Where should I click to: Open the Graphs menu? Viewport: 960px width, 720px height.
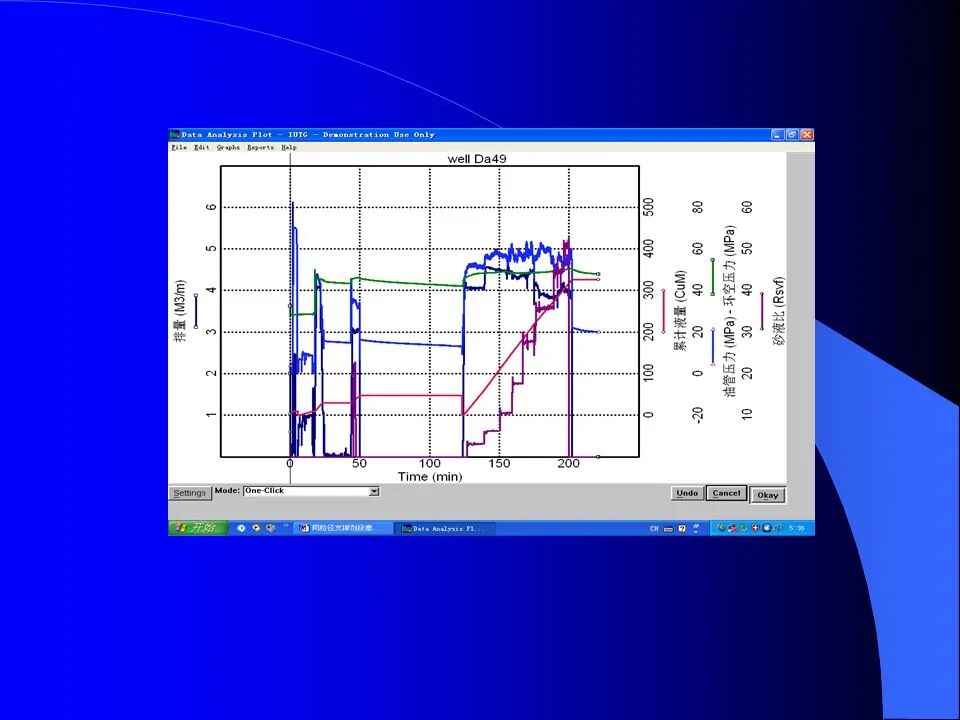click(x=228, y=148)
